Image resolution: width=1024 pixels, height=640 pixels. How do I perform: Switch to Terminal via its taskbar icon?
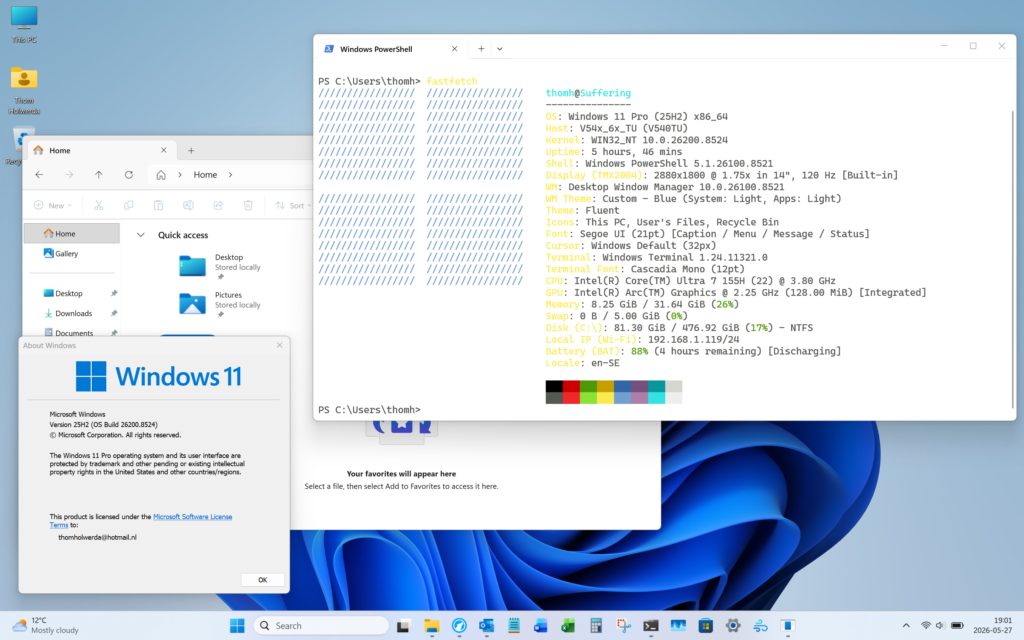650,626
